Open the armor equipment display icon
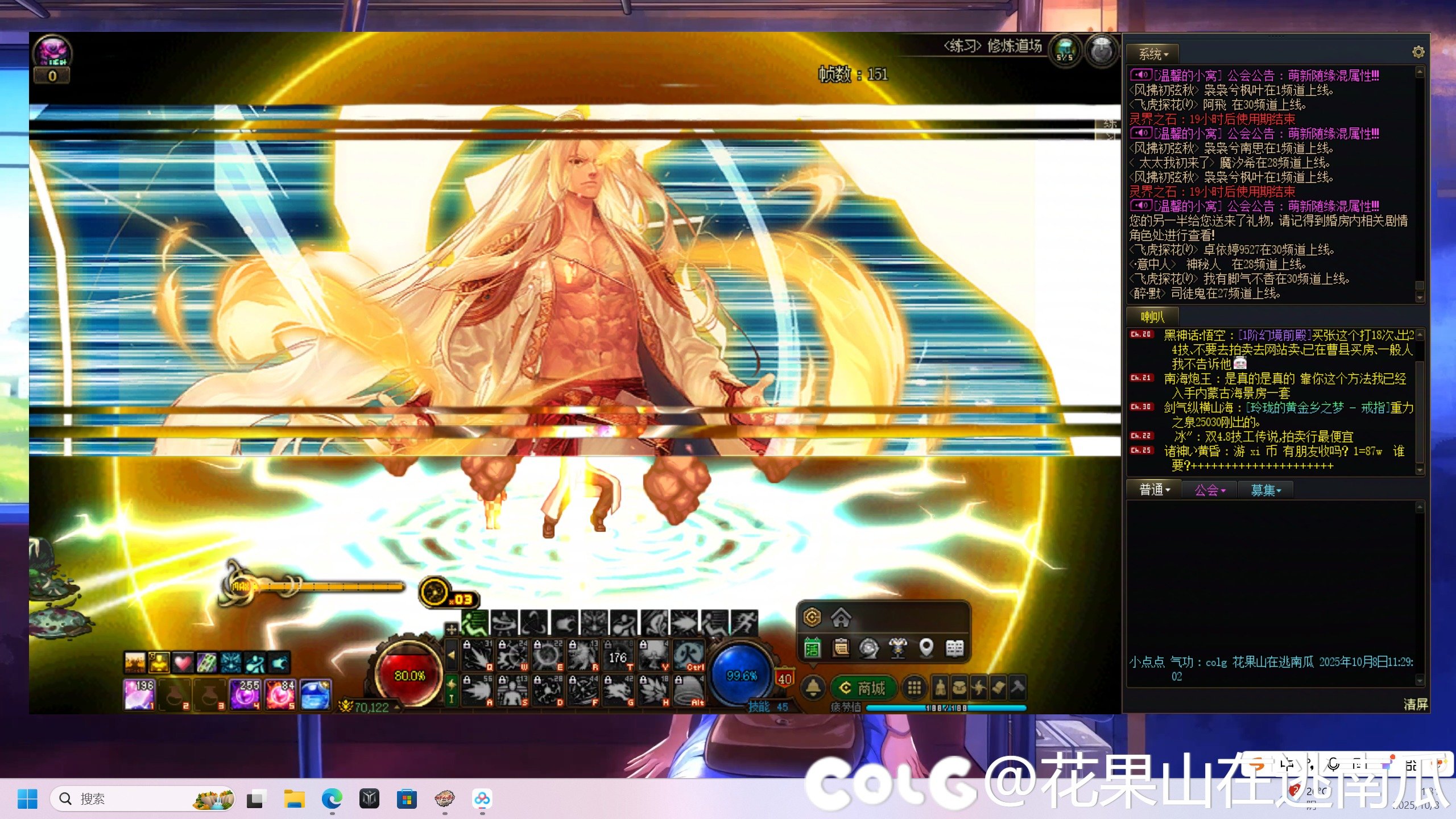The height and width of the screenshot is (819, 1456). tap(897, 648)
